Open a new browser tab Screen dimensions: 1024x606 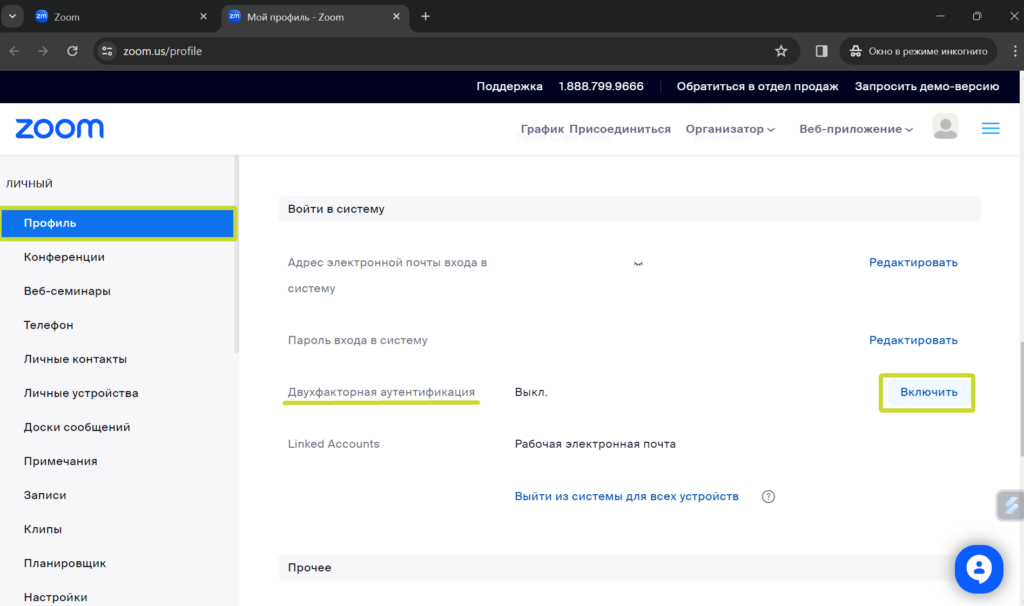pyautogui.click(x=425, y=16)
